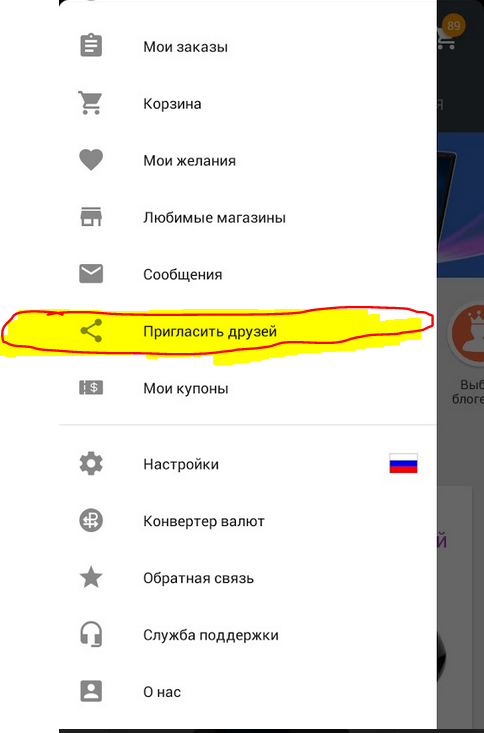This screenshot has width=484, height=733.
Task: Tap the shopping cart icon beside Корзина
Action: point(90,102)
